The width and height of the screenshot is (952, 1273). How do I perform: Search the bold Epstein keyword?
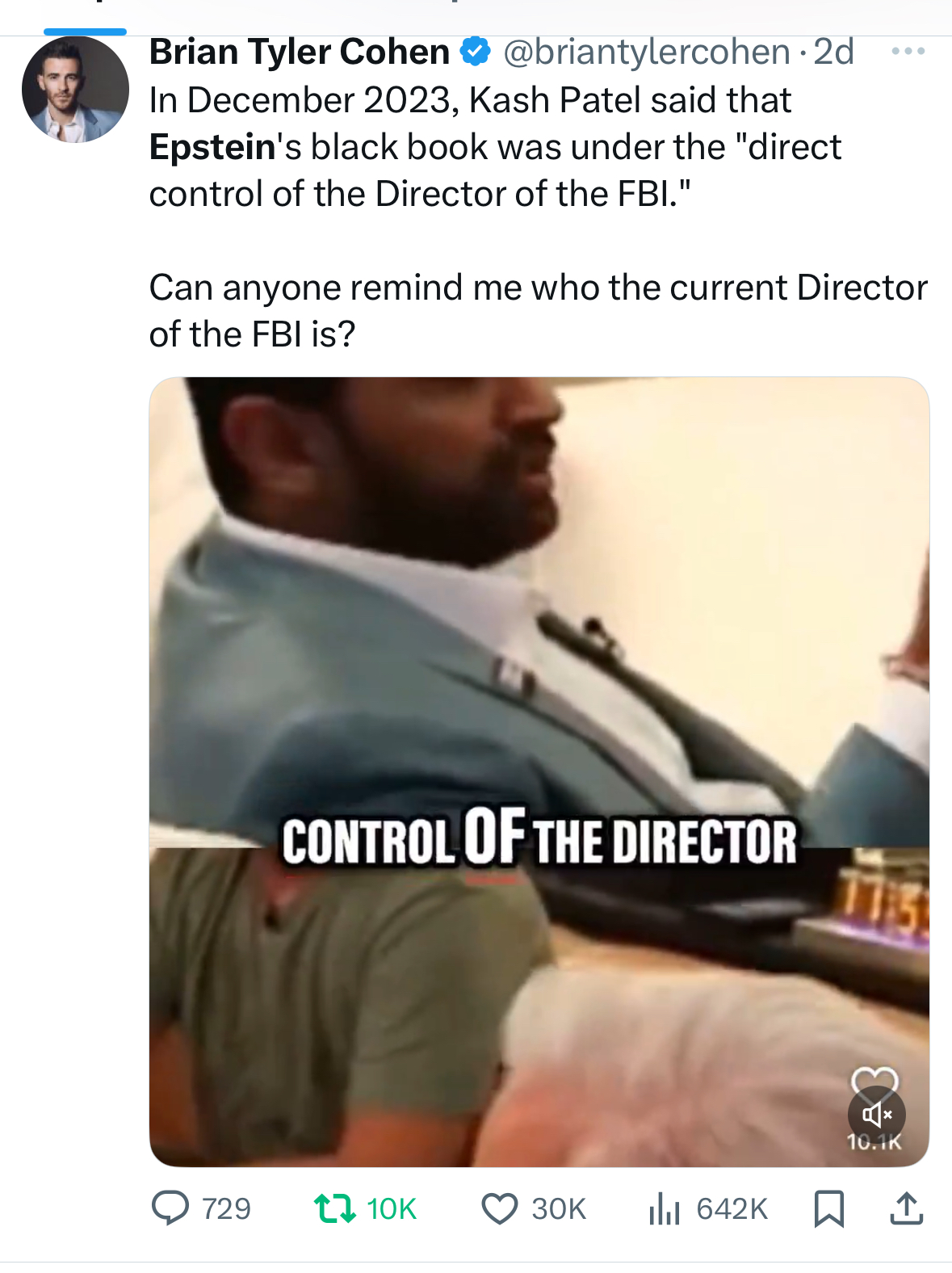click(213, 147)
